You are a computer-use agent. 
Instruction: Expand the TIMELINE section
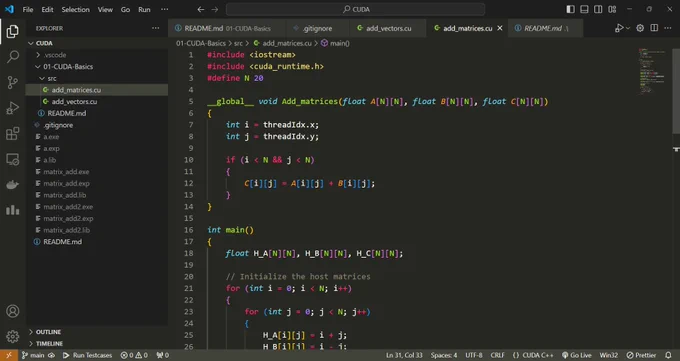97,344
